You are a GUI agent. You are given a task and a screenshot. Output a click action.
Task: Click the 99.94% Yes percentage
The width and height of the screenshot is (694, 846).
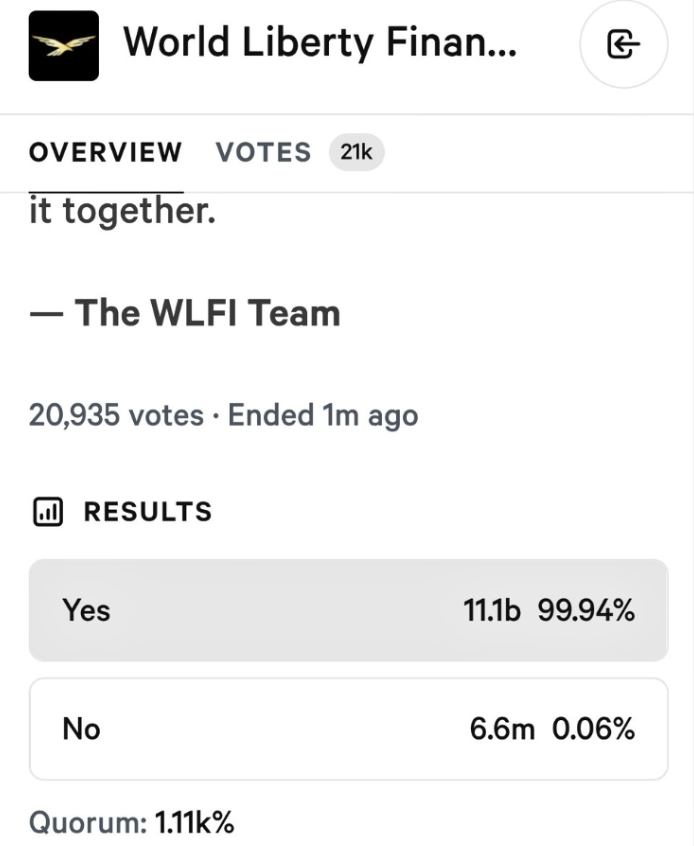[586, 610]
